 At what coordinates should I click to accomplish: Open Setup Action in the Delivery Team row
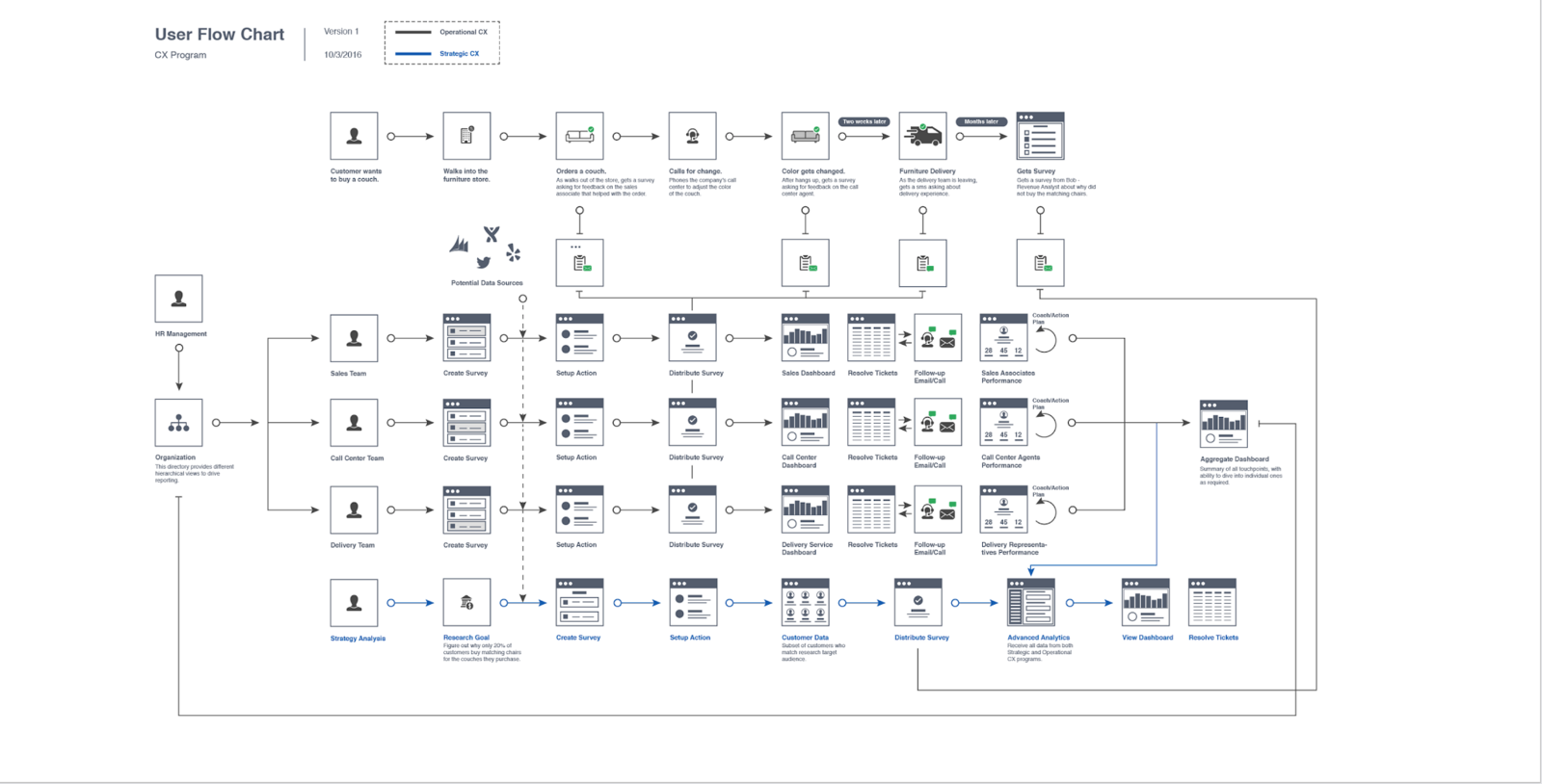pyautogui.click(x=579, y=510)
